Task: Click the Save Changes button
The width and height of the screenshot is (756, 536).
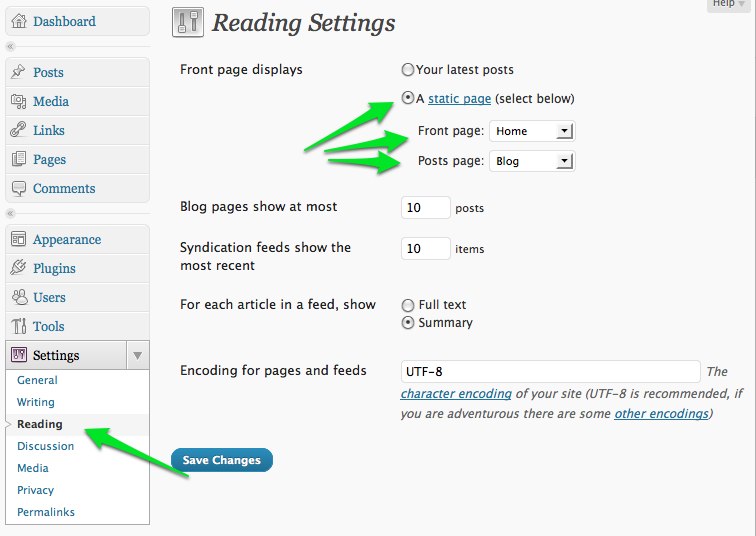Action: click(x=222, y=460)
